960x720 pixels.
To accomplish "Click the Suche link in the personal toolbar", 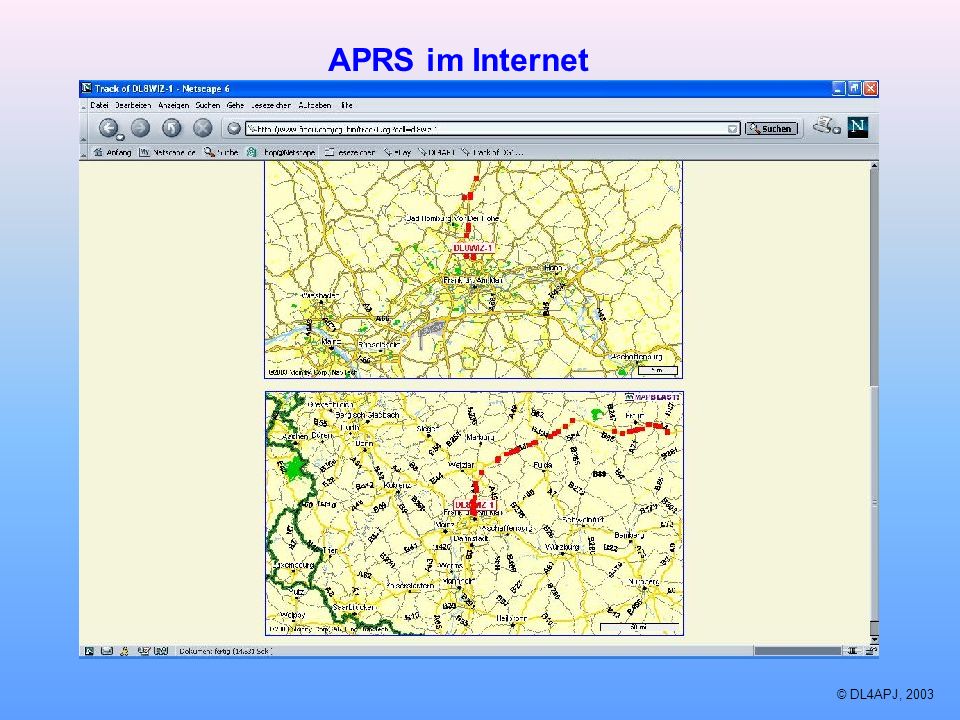I will click(x=221, y=152).
